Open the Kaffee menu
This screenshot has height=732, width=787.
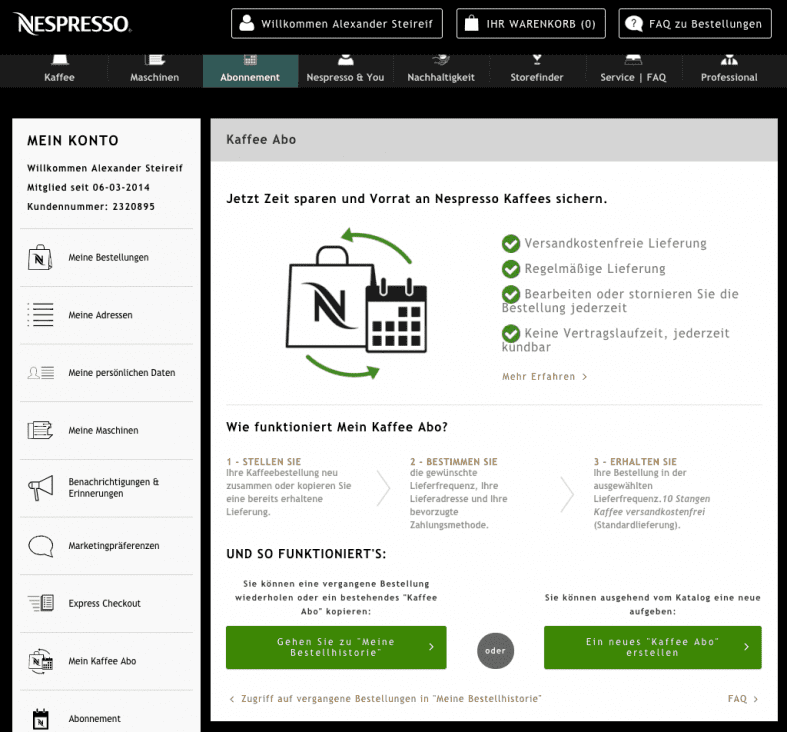point(59,71)
